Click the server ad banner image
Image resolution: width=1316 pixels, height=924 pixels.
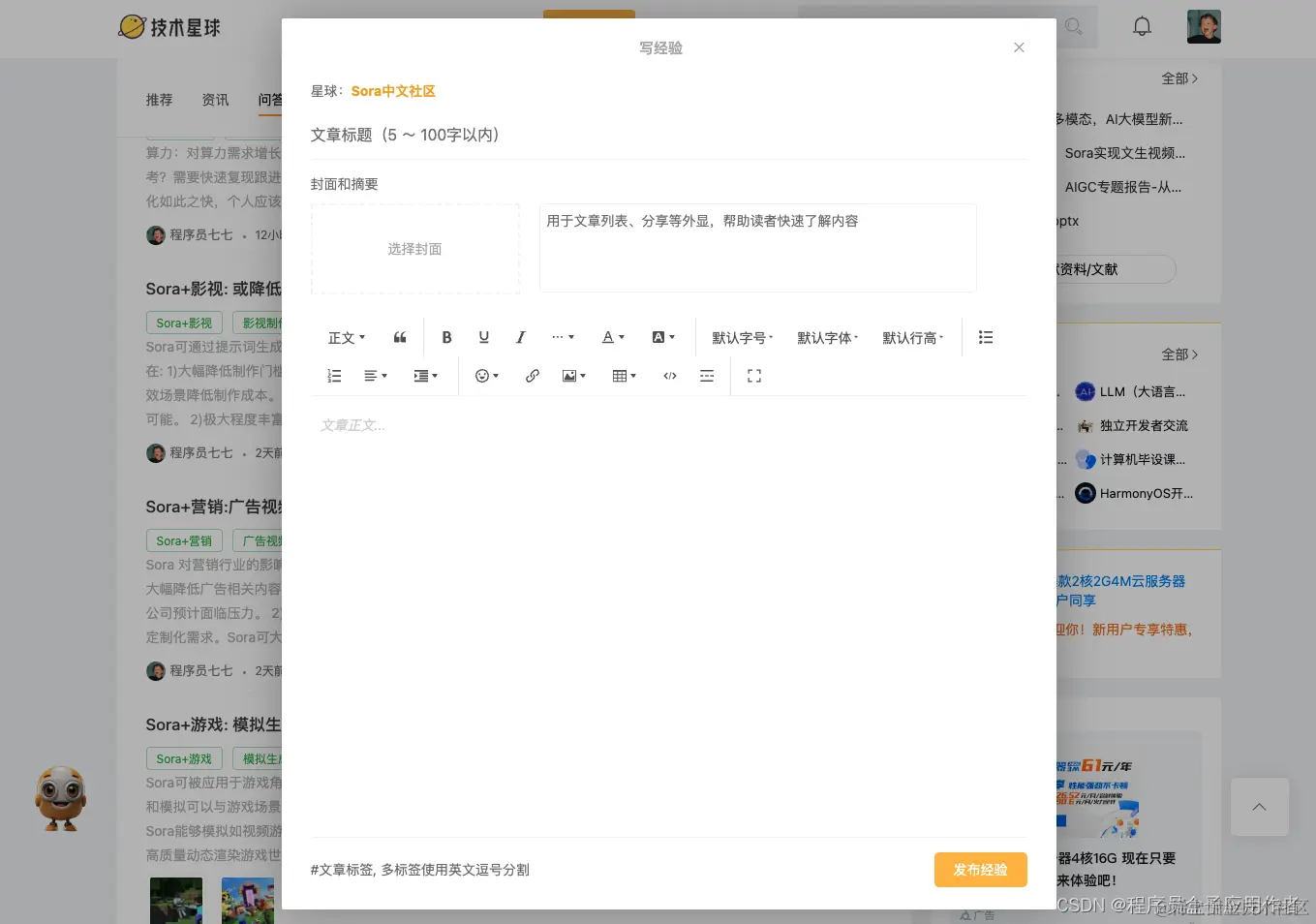pyautogui.click(x=1098, y=797)
